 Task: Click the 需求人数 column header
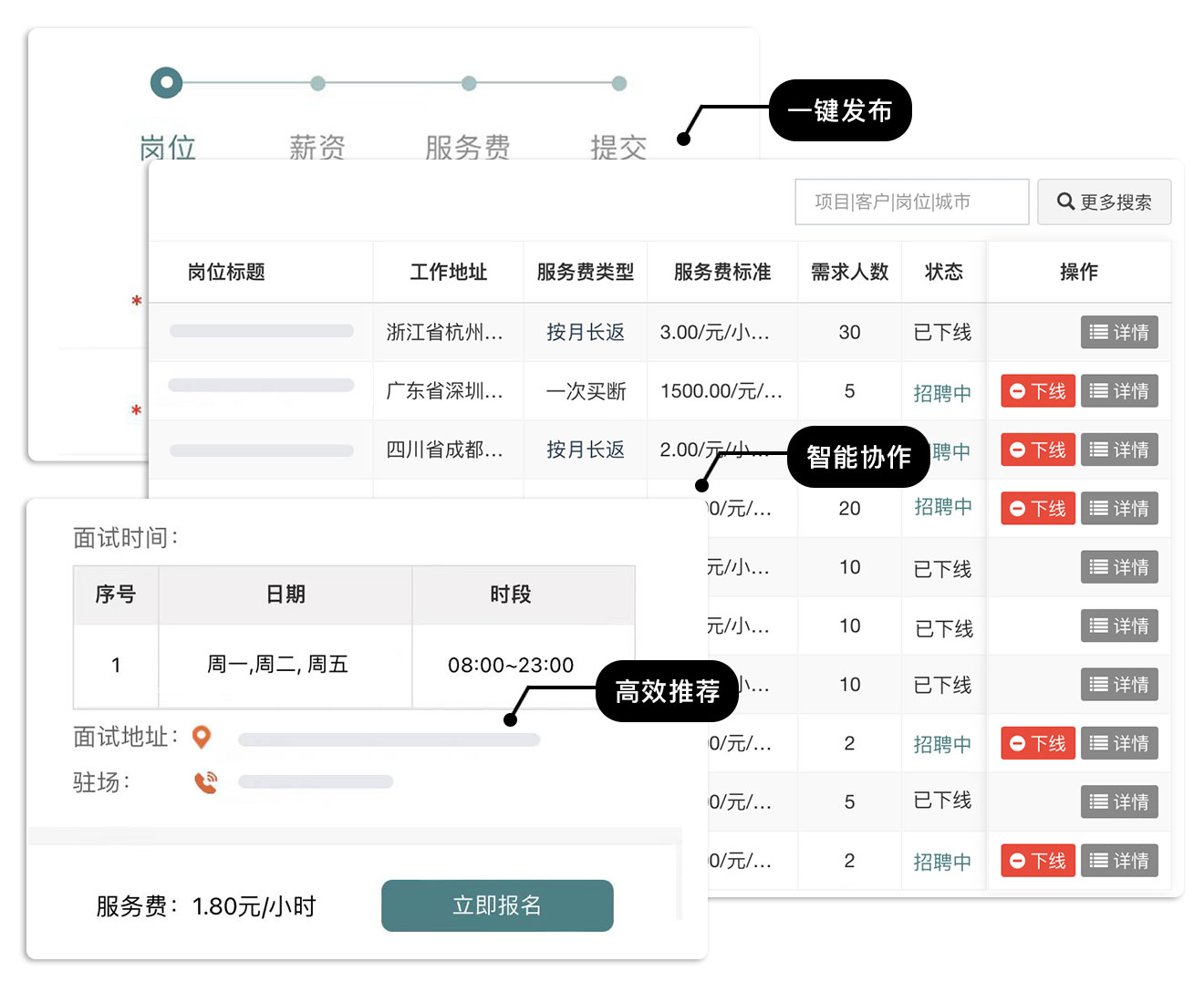[x=849, y=272]
